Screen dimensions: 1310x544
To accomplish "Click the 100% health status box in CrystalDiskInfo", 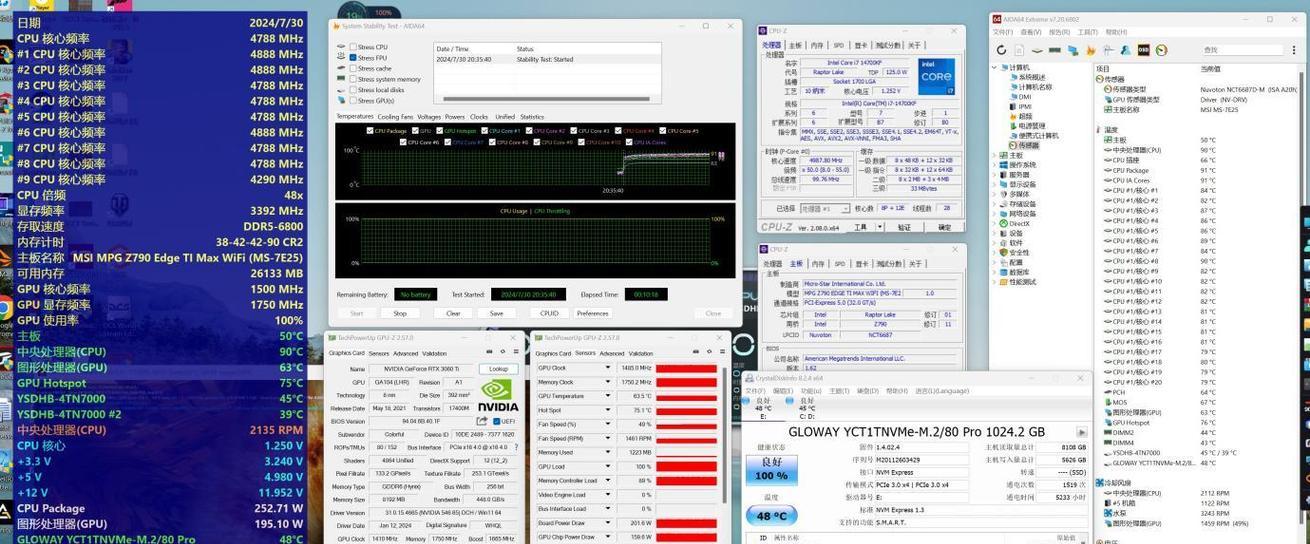I will (771, 469).
